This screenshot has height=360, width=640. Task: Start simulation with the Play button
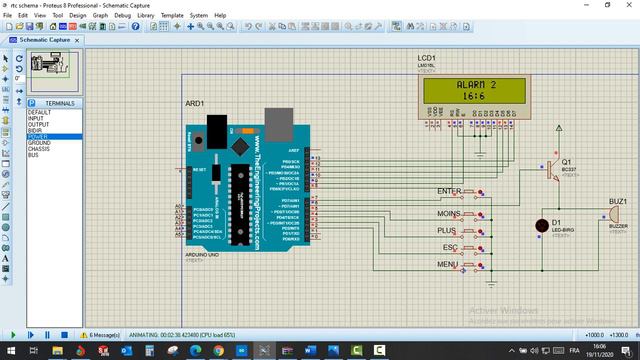click(13, 335)
